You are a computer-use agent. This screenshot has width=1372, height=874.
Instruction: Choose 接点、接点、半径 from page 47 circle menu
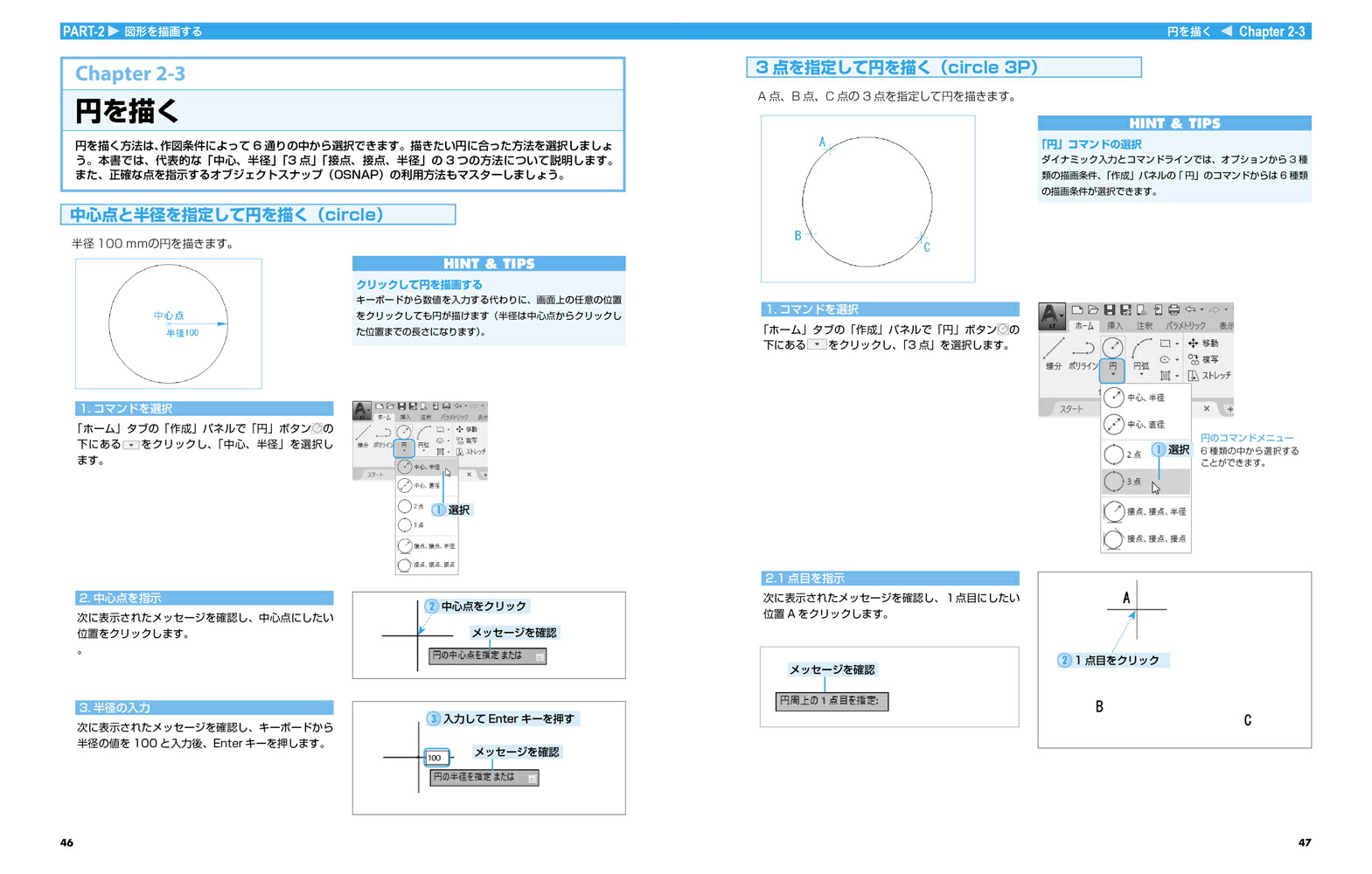tap(1146, 511)
